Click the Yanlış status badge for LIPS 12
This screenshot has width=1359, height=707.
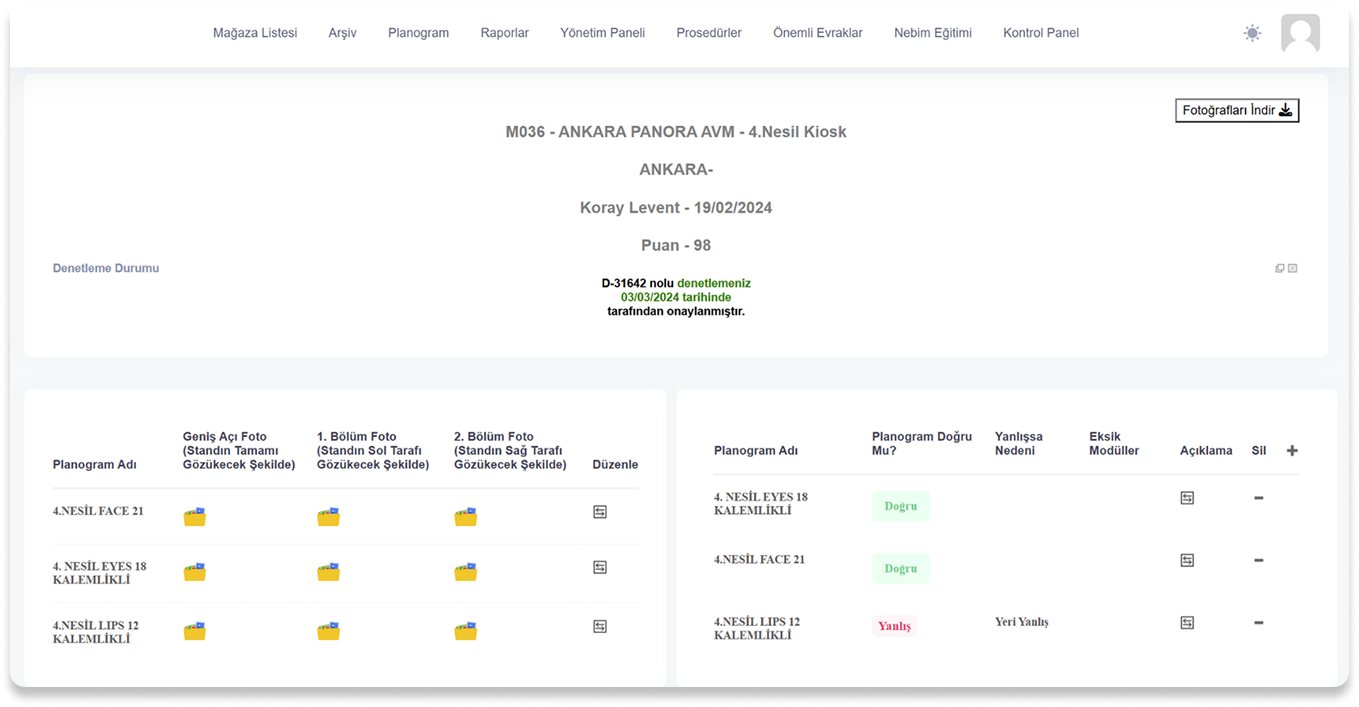click(894, 626)
